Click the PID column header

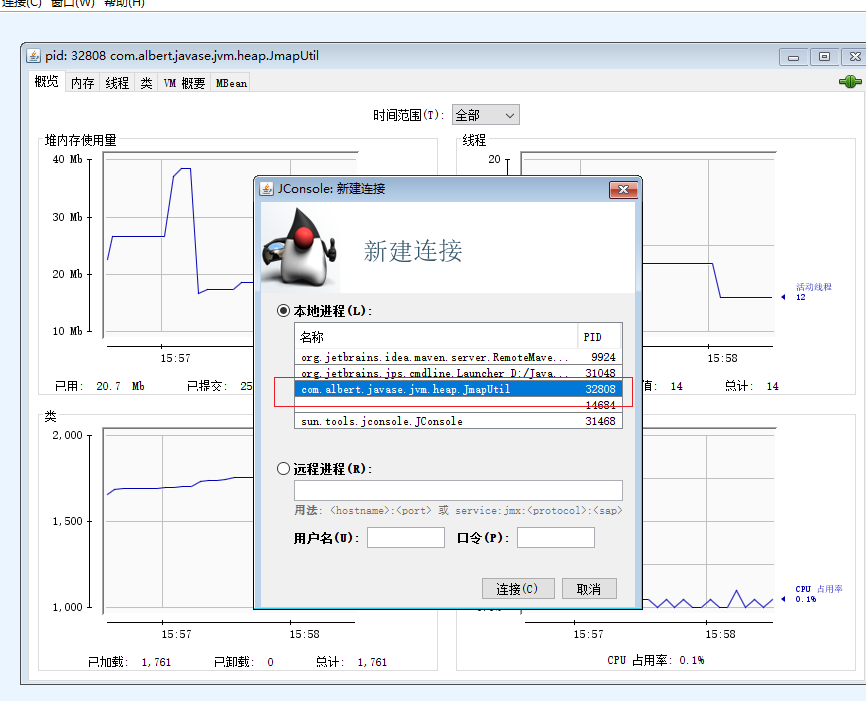pyautogui.click(x=599, y=336)
